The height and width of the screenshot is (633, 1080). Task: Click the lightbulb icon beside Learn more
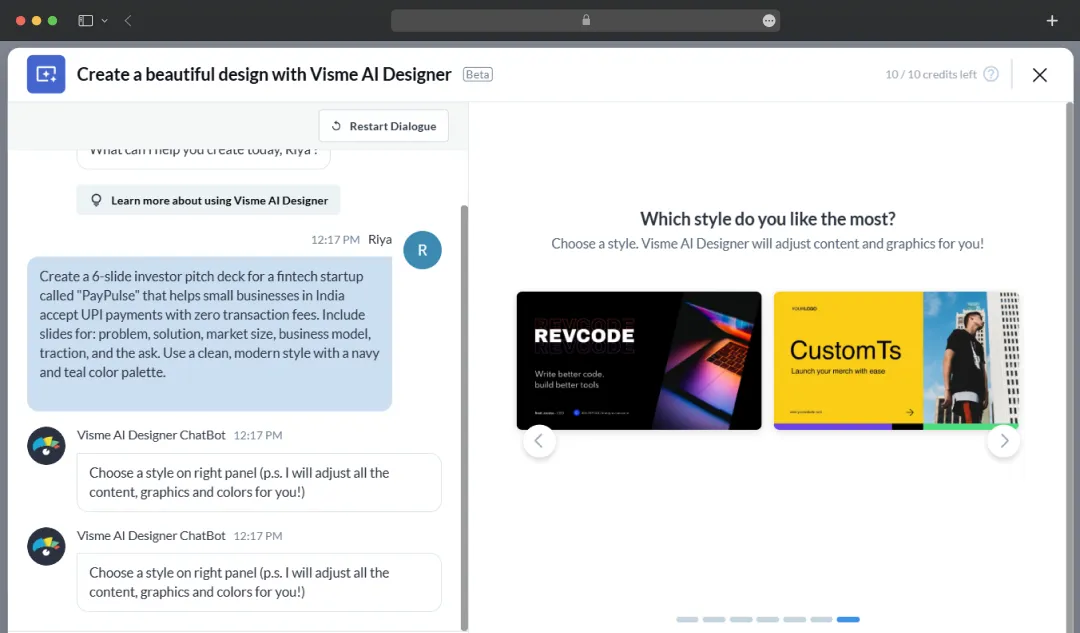click(96, 200)
